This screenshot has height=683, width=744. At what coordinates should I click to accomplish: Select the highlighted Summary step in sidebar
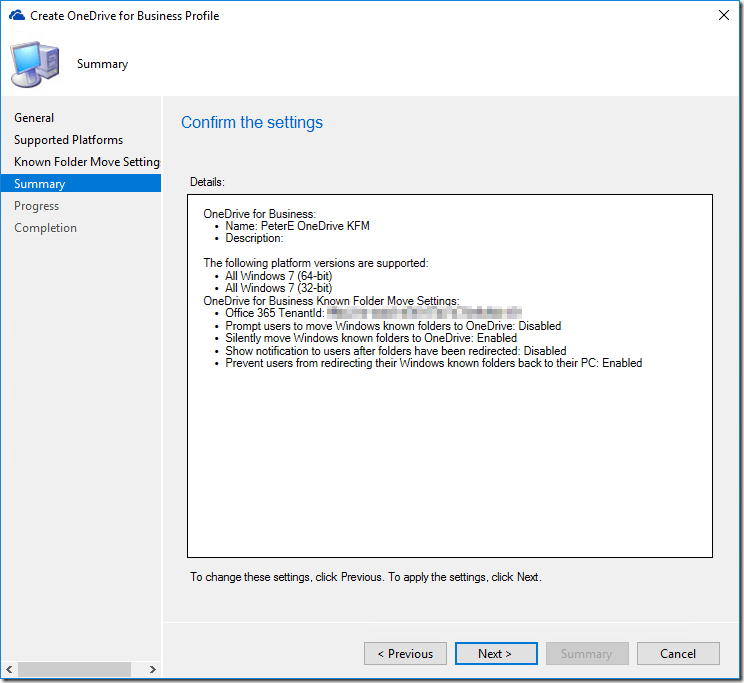(x=40, y=184)
